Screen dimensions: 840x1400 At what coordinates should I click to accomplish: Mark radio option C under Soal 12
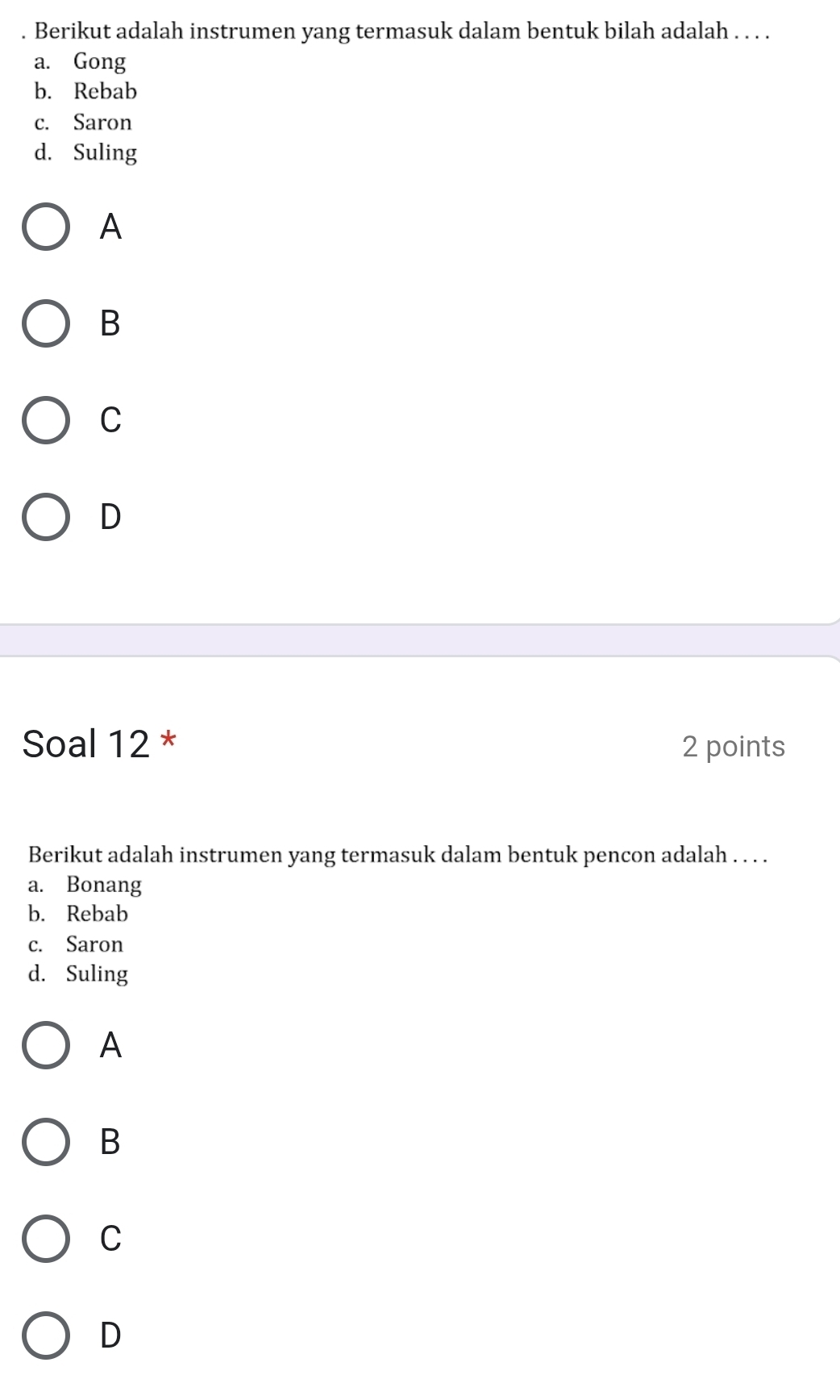pyautogui.click(x=46, y=1239)
